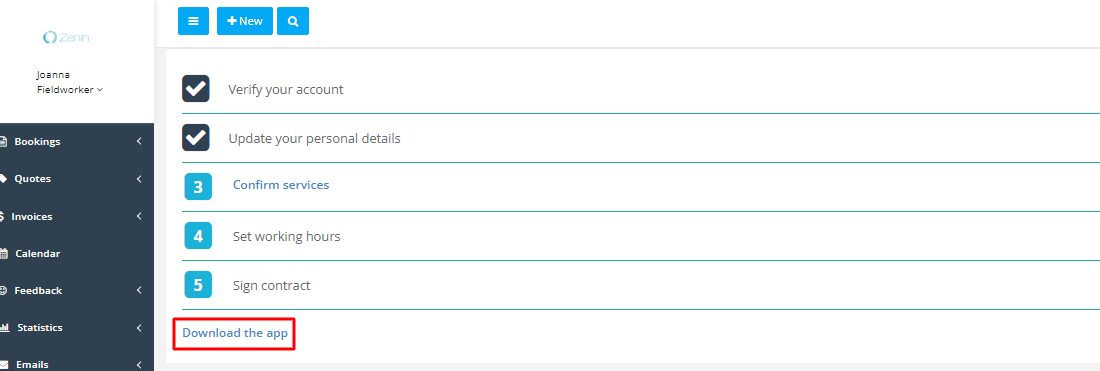Screen dimensions: 1100x371
Task: Click the Calendar icon in sidebar
Action: pyautogui.click(x=4, y=254)
